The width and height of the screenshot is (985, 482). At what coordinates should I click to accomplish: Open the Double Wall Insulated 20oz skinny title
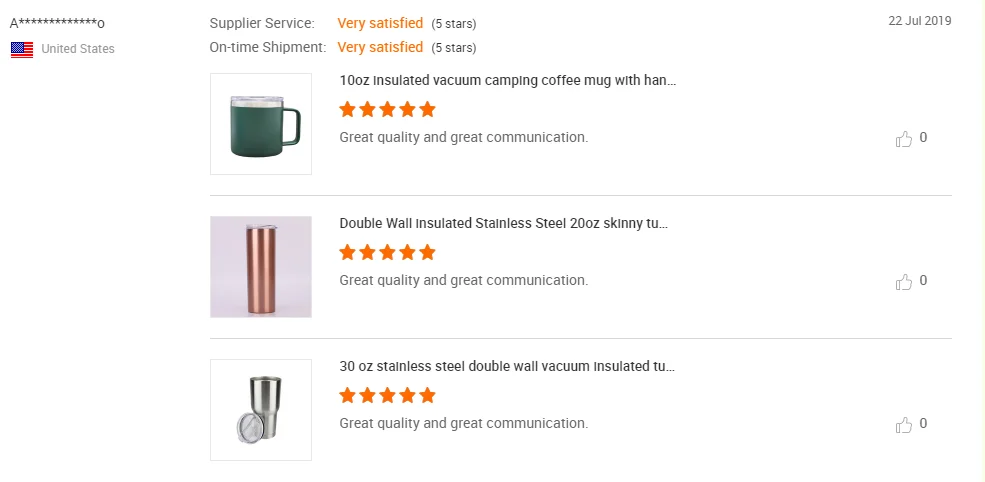point(503,223)
